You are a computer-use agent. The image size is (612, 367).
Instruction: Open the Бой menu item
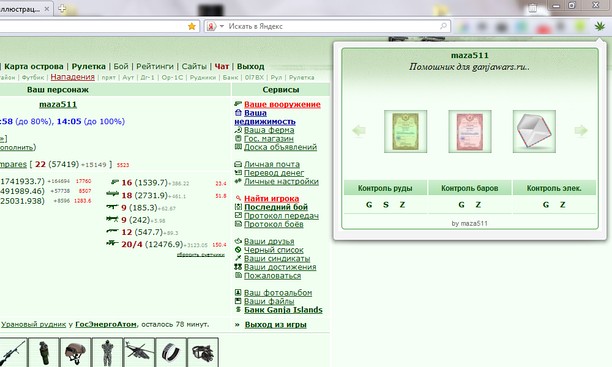pos(121,66)
